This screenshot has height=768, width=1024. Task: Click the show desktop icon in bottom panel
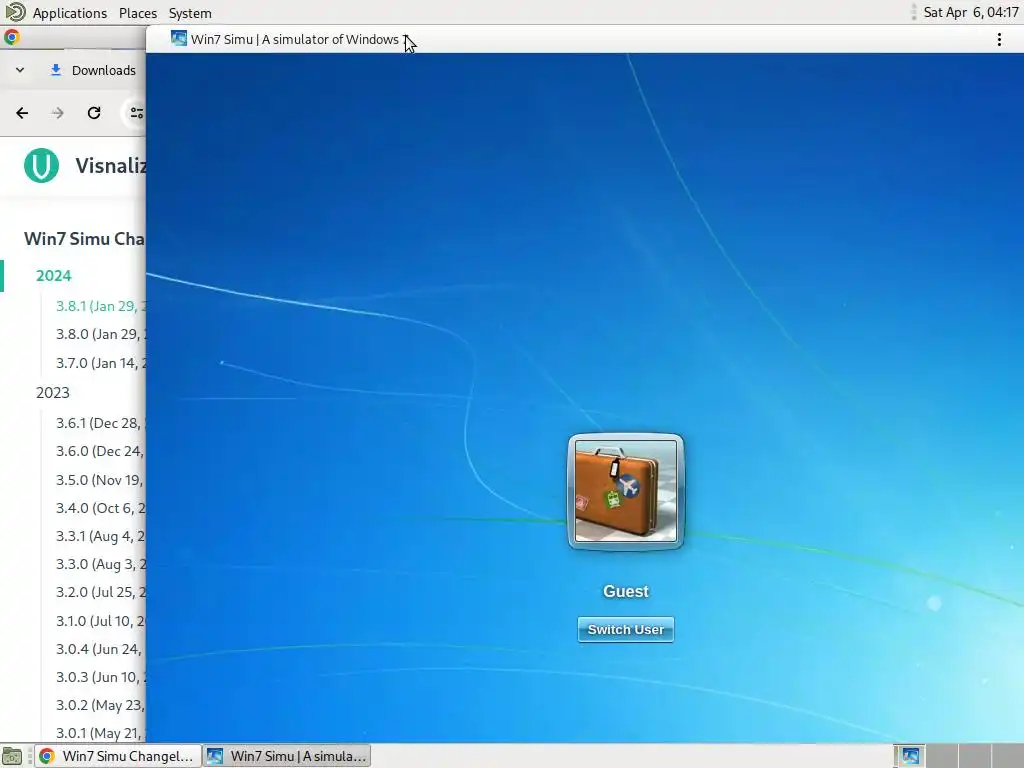12,756
